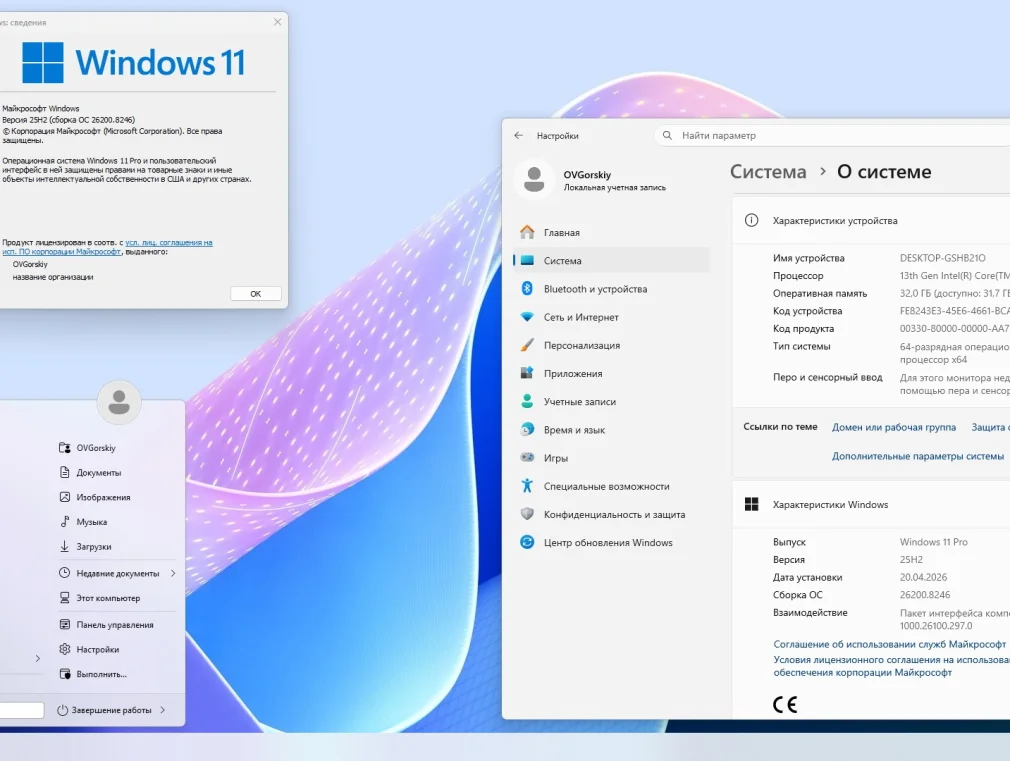
Task: Open the Gaming icon in sidebar
Action: coord(527,458)
